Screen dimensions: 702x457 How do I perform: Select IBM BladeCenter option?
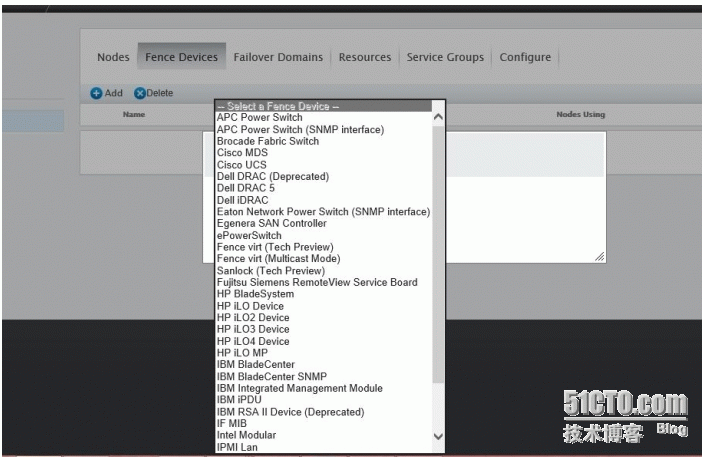click(324, 365)
